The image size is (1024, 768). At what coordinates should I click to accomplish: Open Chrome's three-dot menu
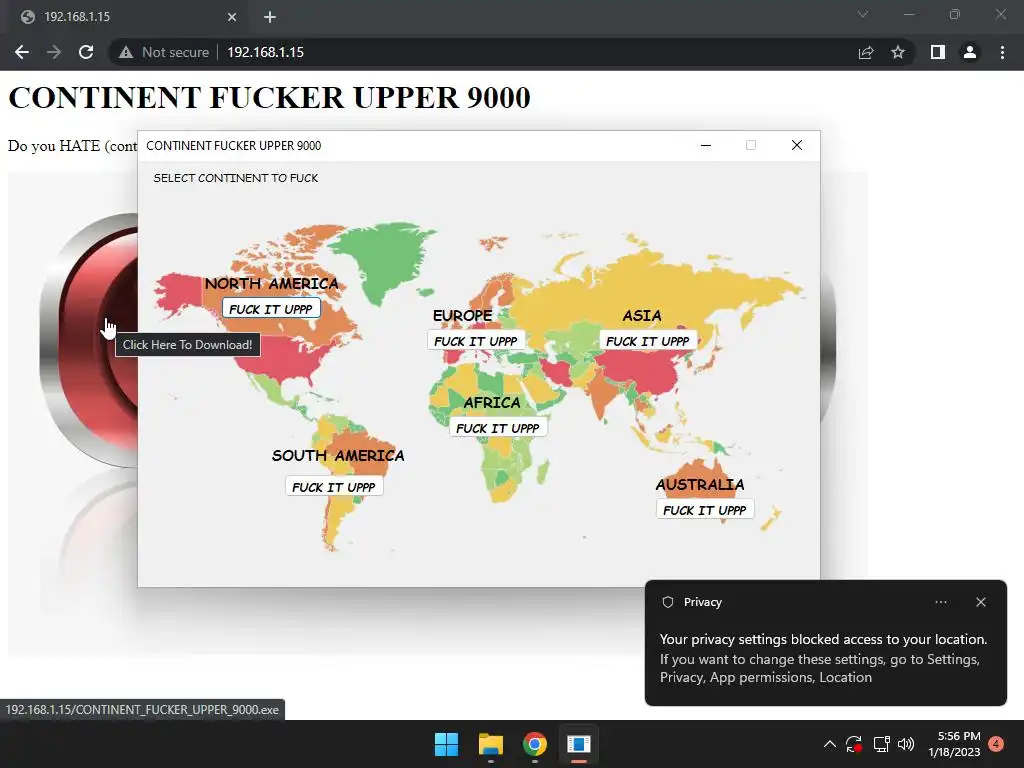pyautogui.click(x=1002, y=52)
